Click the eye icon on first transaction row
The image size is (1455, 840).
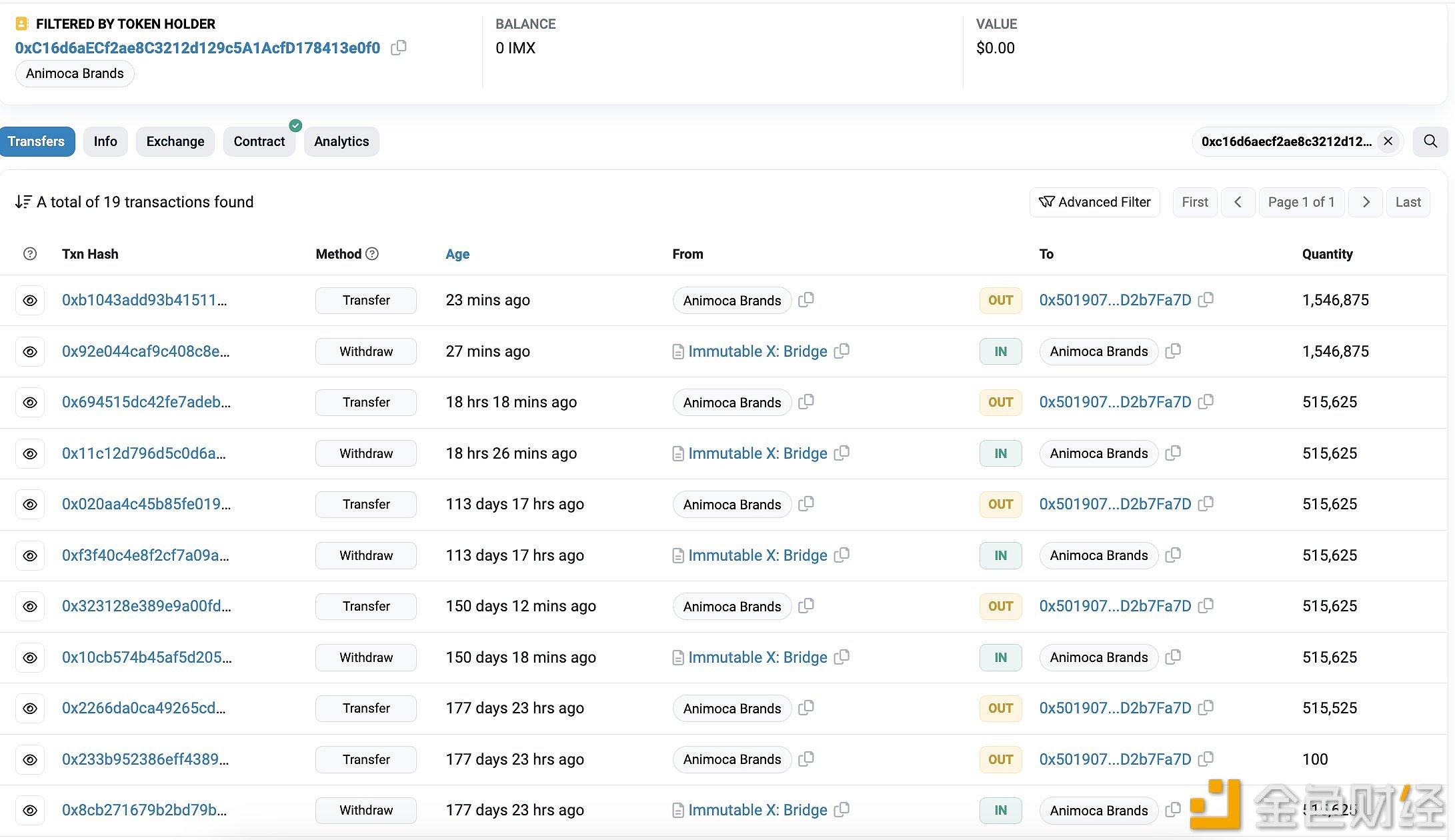coord(30,300)
